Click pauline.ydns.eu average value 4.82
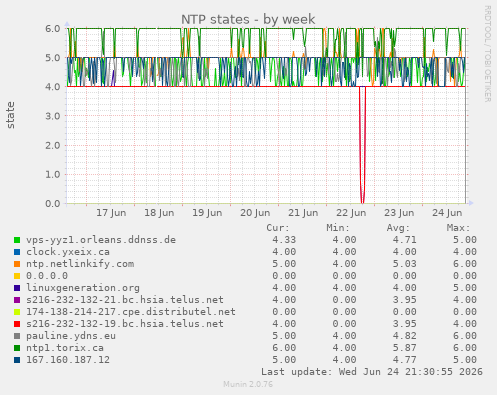The height and width of the screenshot is (395, 497). click(404, 336)
